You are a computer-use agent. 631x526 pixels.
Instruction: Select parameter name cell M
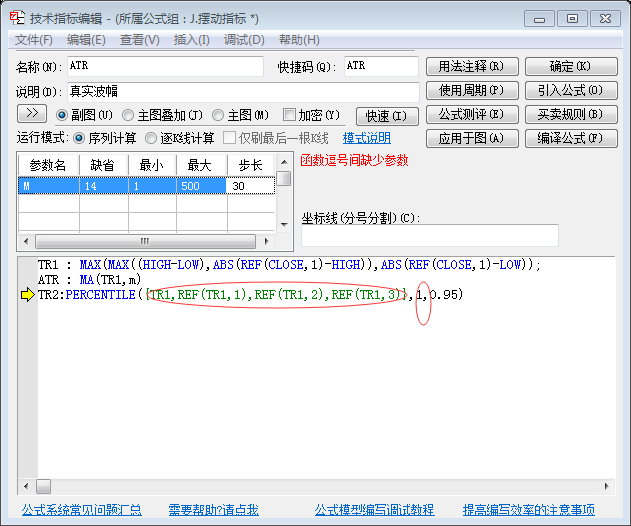(x=49, y=186)
